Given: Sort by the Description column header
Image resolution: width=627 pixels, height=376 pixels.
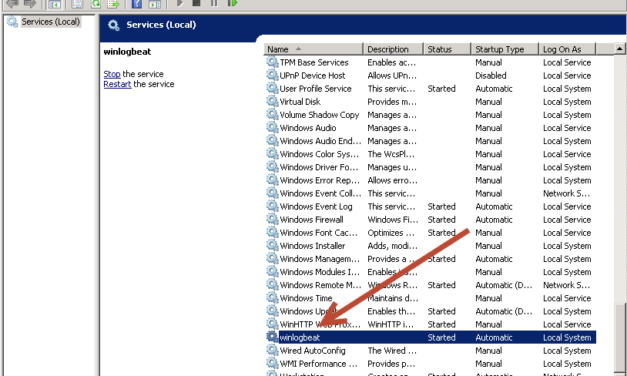Looking at the screenshot, I should pyautogui.click(x=393, y=49).
